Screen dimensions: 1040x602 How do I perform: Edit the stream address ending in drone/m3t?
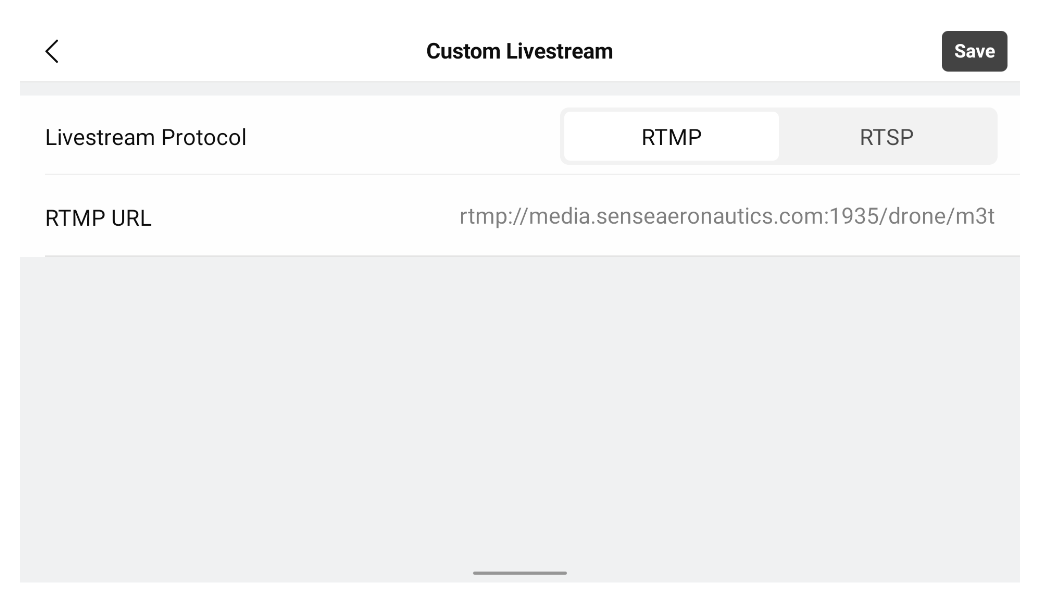click(x=727, y=217)
